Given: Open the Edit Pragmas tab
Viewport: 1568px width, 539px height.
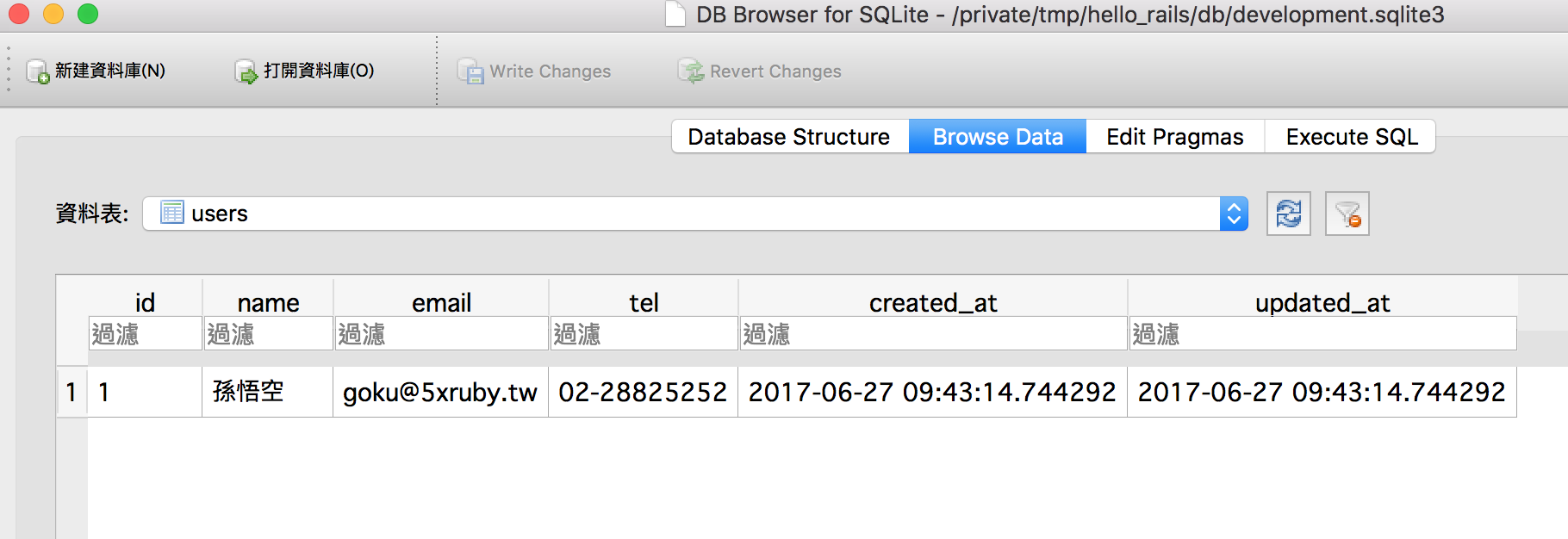Looking at the screenshot, I should 1174,137.
